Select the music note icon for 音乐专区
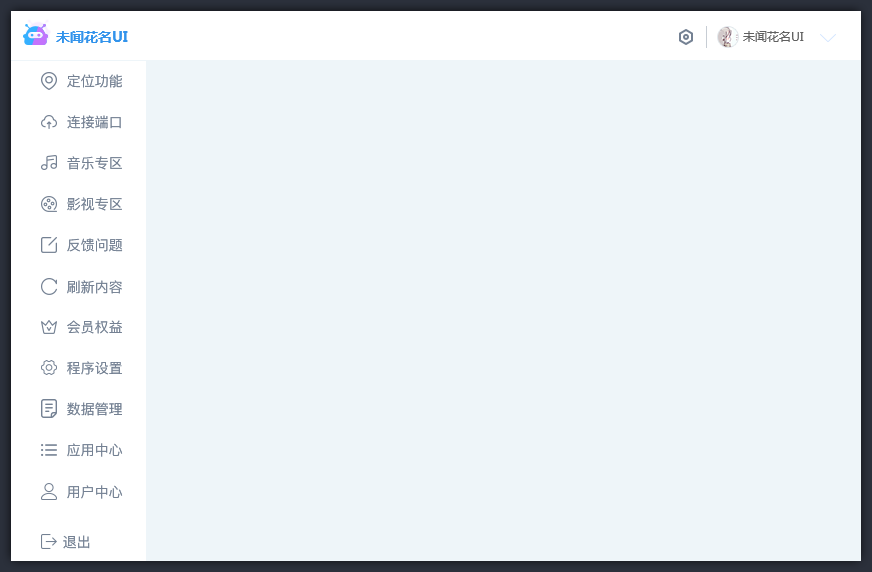 coord(49,163)
